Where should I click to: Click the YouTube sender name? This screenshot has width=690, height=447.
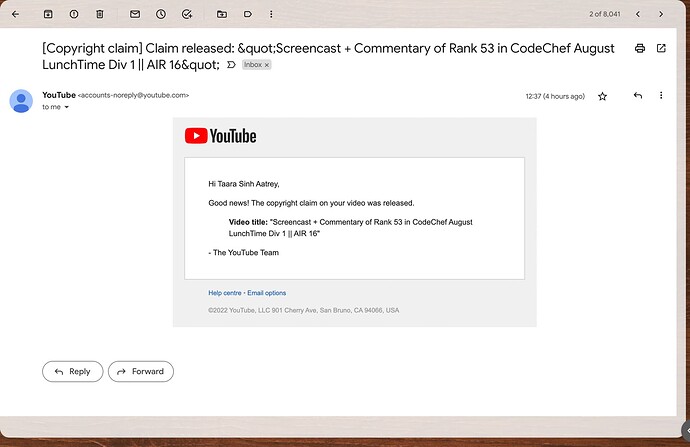[x=59, y=95]
